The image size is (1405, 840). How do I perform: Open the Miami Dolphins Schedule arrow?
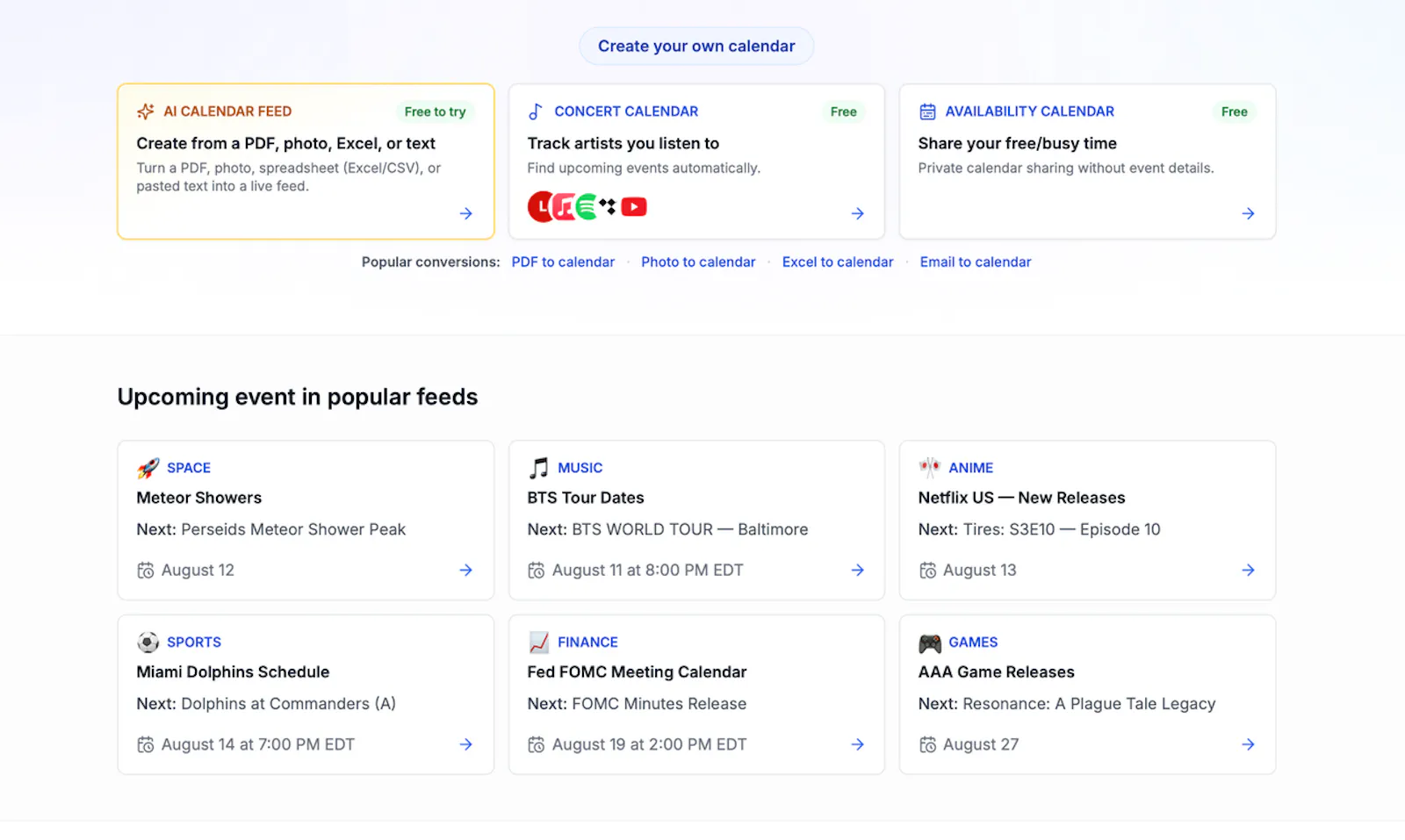pos(466,744)
